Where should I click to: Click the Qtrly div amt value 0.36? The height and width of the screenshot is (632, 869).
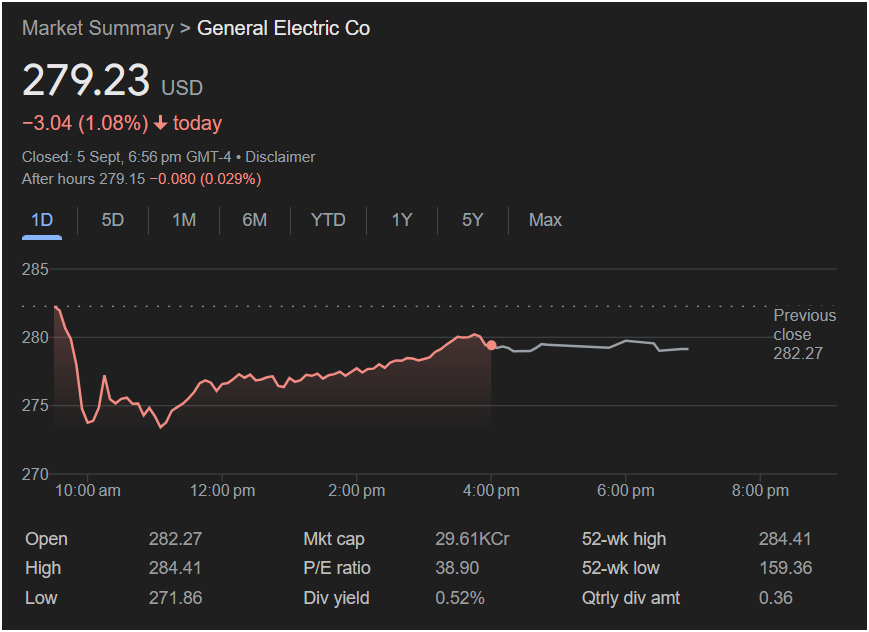pyautogui.click(x=775, y=598)
